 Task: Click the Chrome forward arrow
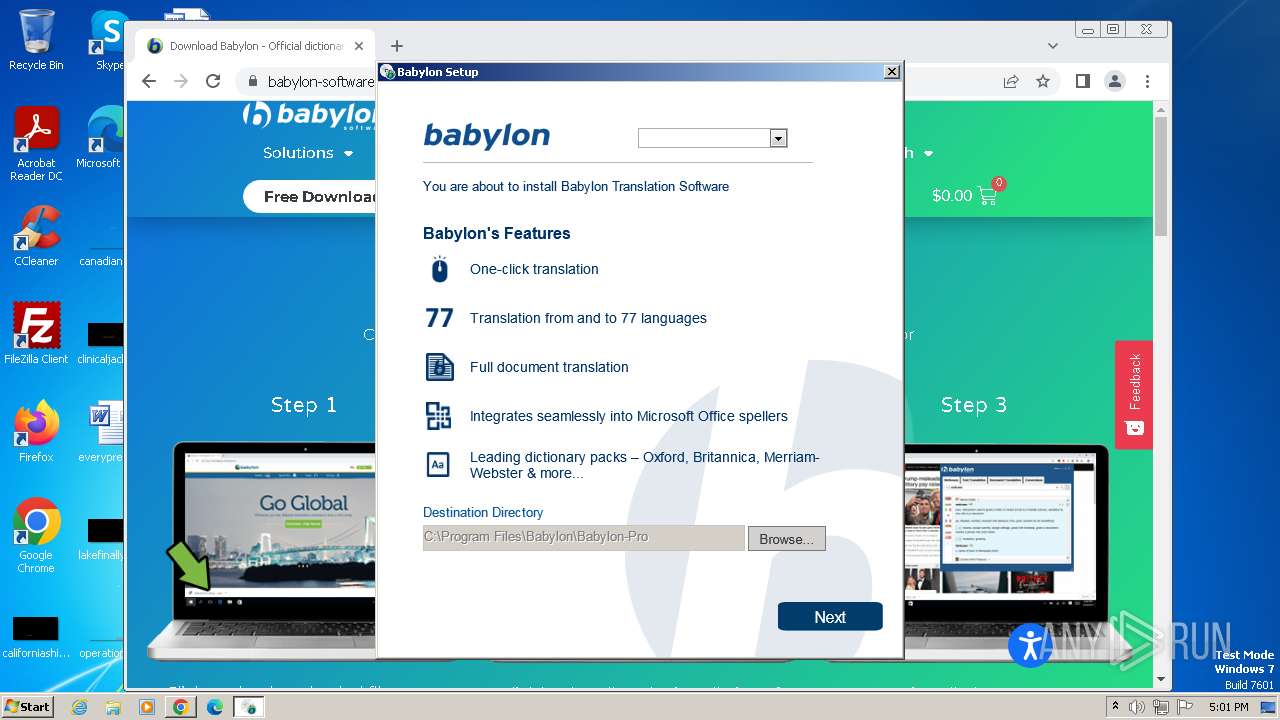(x=181, y=81)
